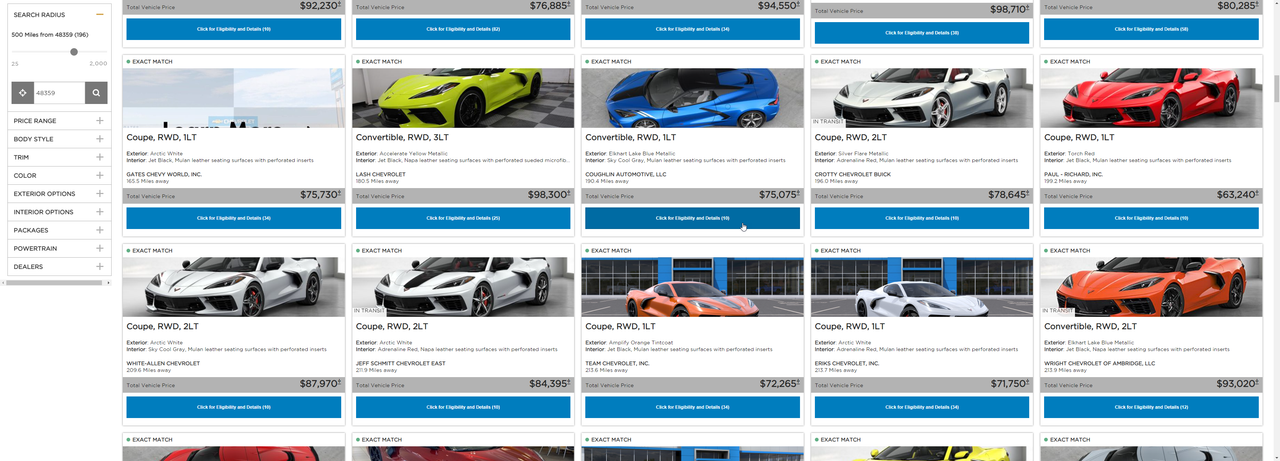Click dealer name TEAM CHEVROLET, INC.
The image size is (1280, 461).
[x=617, y=363]
